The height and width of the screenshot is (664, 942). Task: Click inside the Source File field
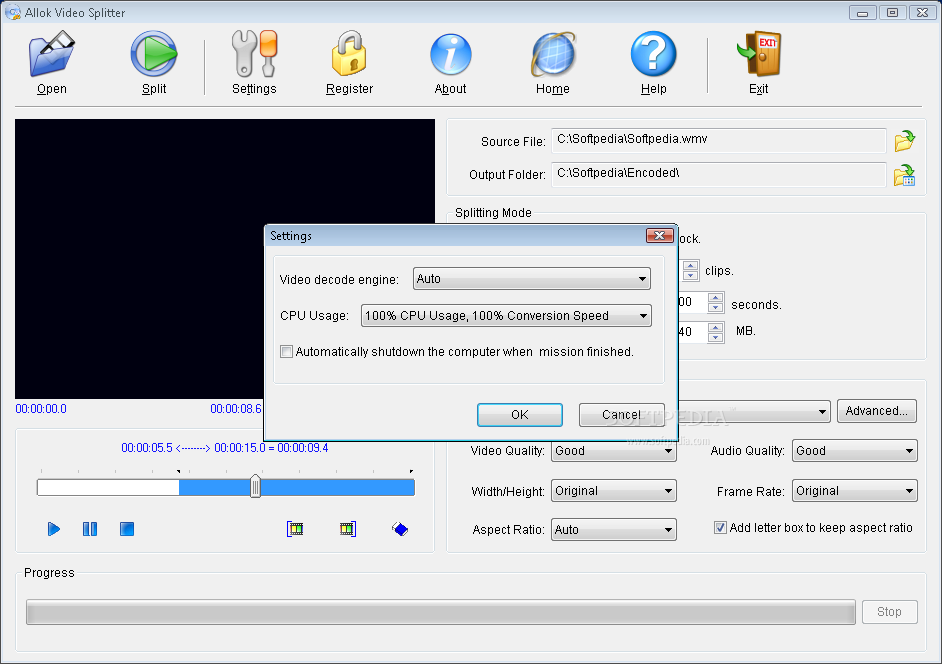[719, 140]
